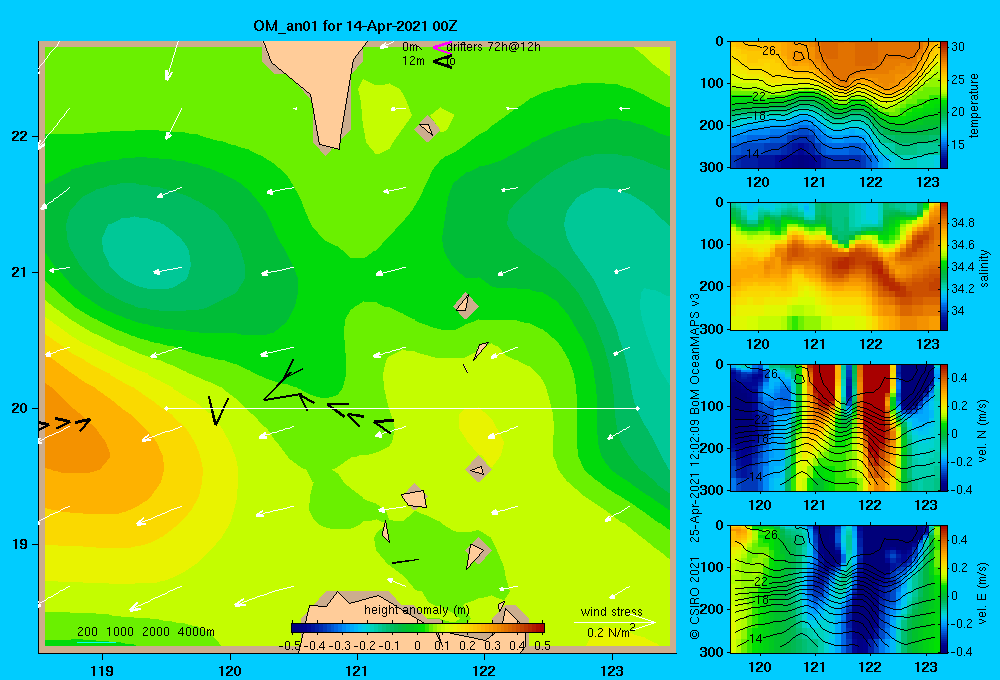Viewport: 1000px width, 680px height.
Task: Click the 'wind stress' label
Action: coord(611,611)
